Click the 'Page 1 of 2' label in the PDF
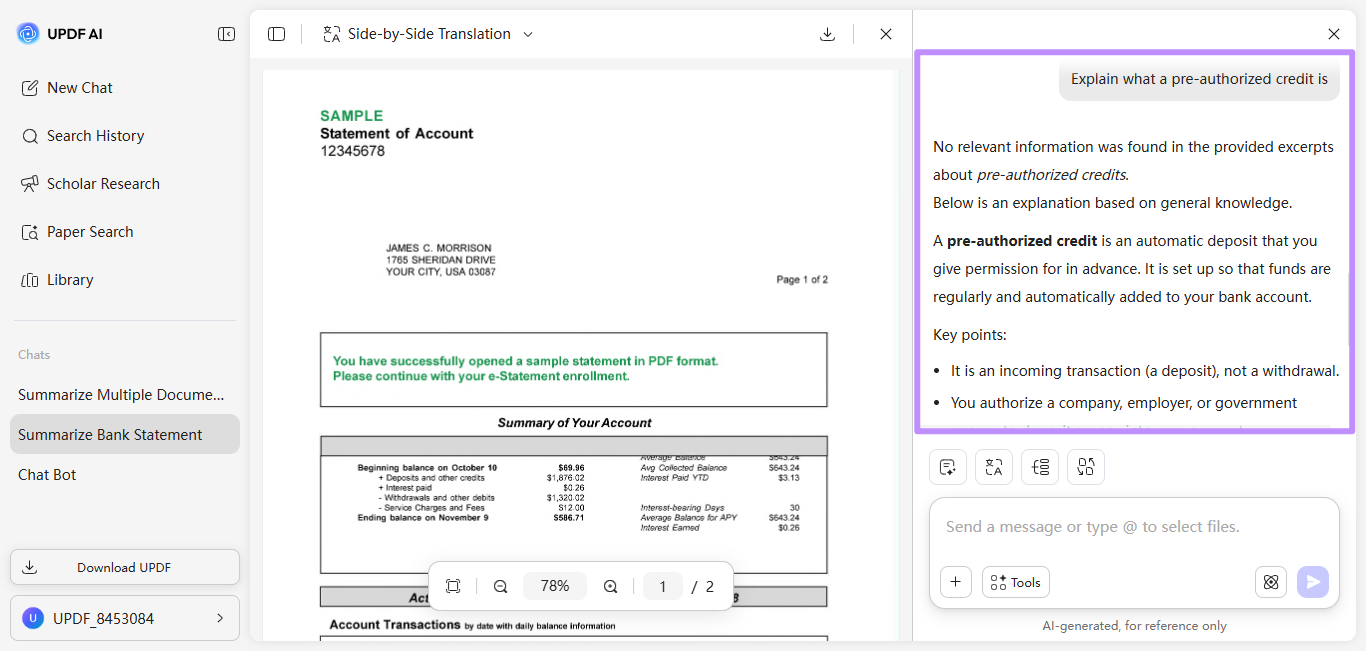This screenshot has height=651, width=1366. 802,280
